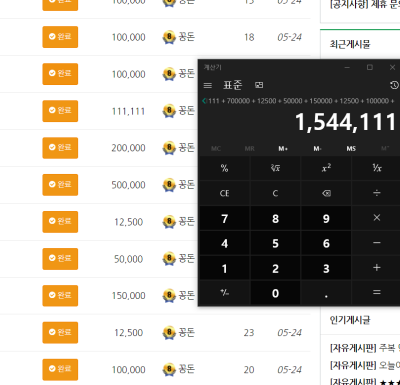
Task: Click the amount 200,000 in table
Action: [x=128, y=148]
